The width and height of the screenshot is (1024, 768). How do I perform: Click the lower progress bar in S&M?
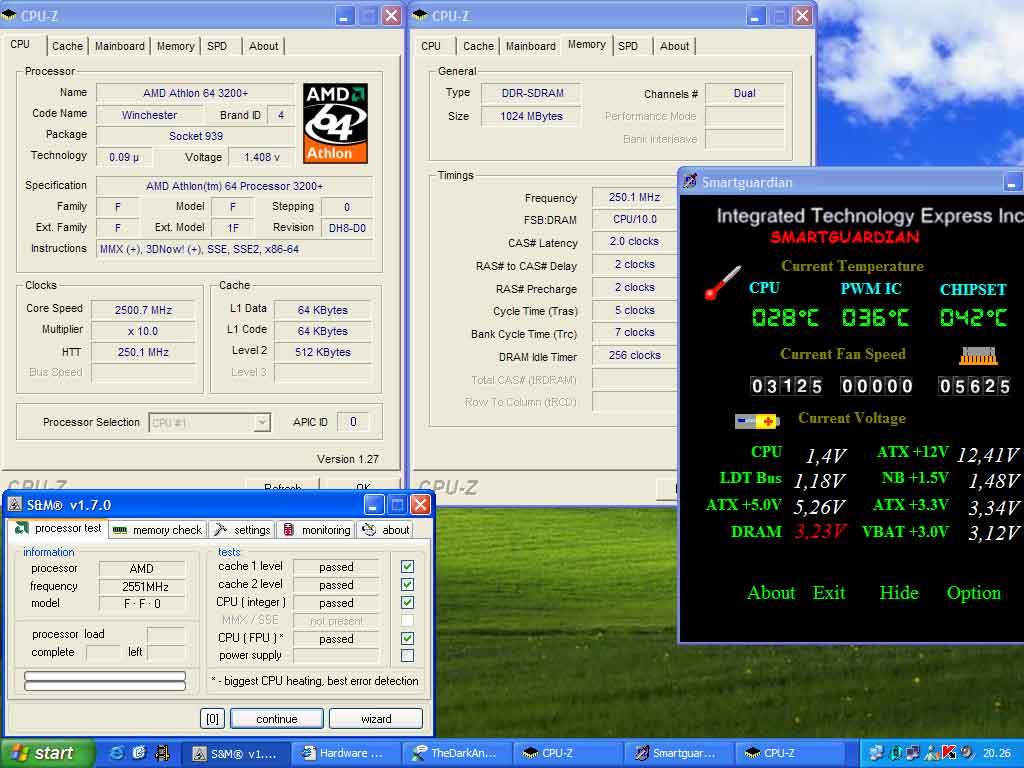point(104,686)
